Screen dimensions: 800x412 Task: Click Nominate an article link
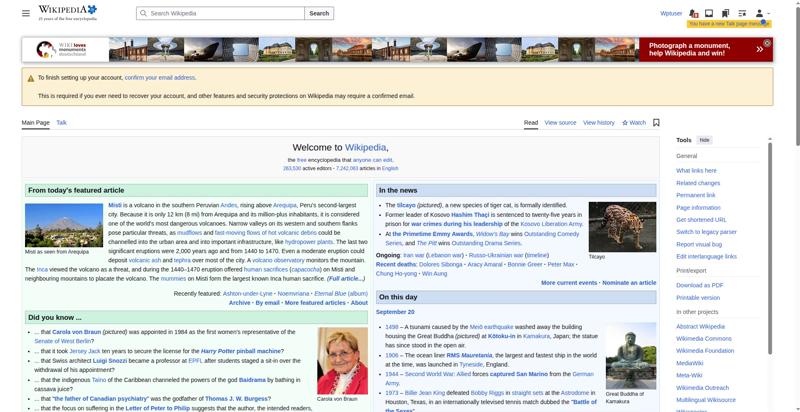point(629,282)
